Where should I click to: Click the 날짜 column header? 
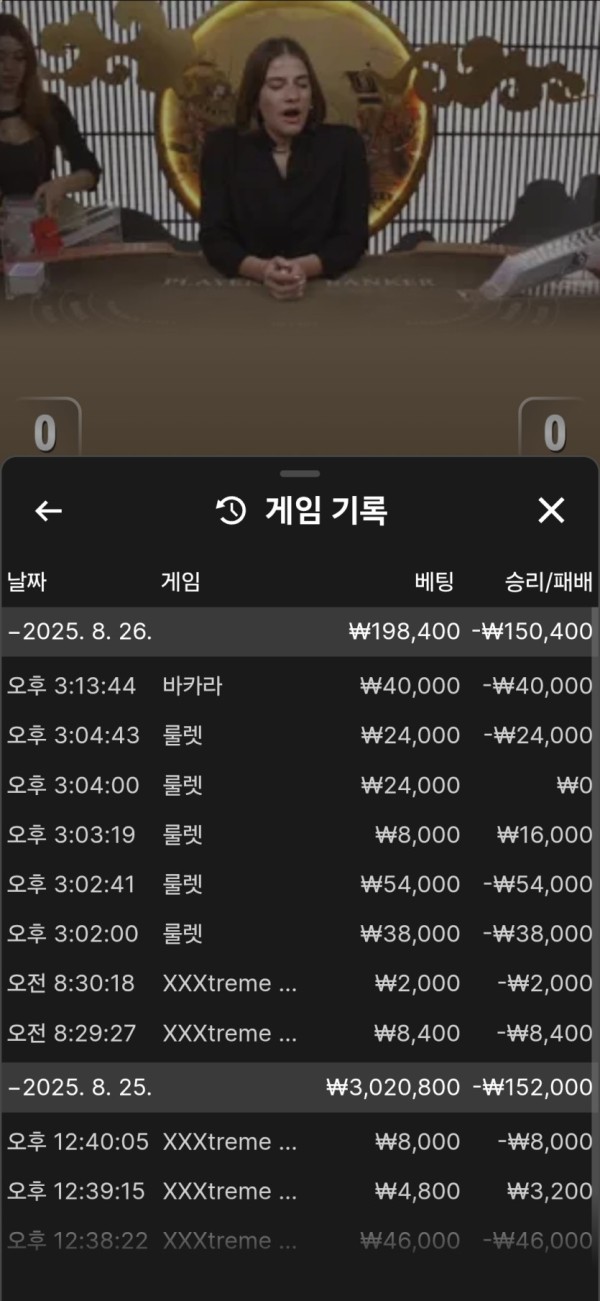[x=27, y=582]
